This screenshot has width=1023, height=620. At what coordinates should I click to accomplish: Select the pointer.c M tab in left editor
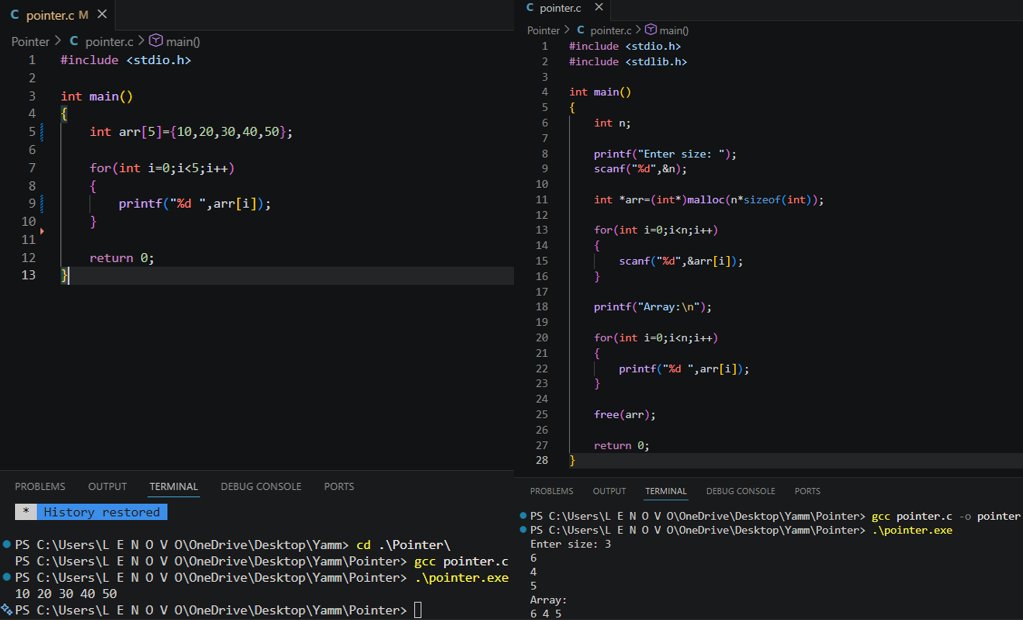(x=57, y=14)
